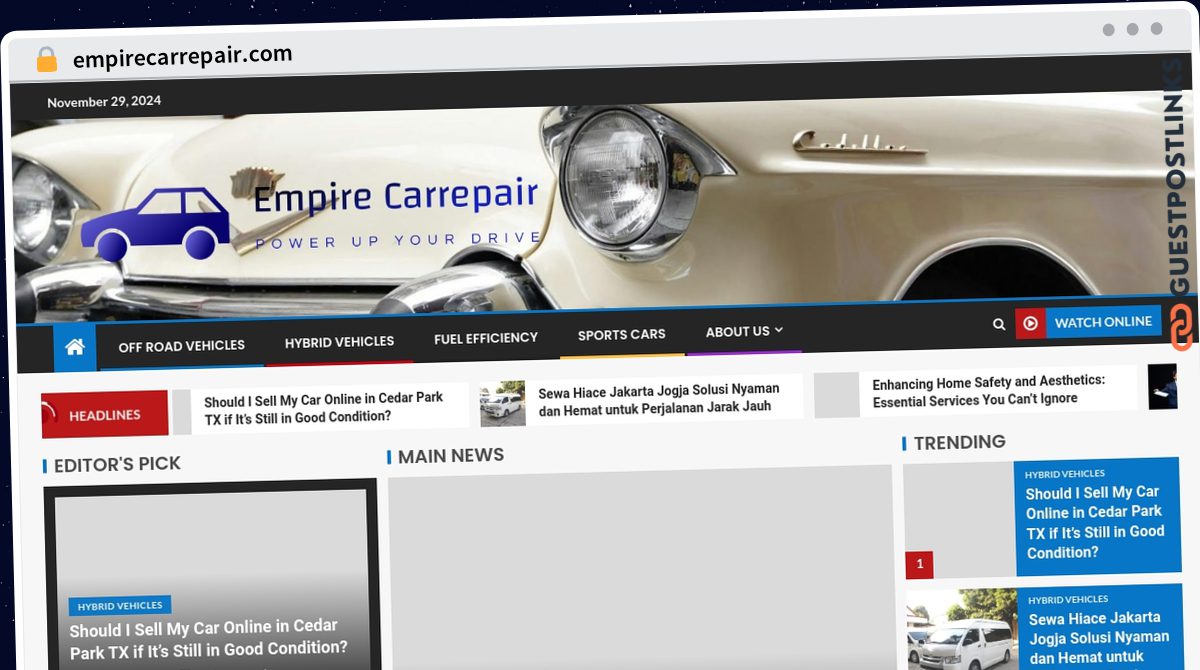Click the Main News featured image placeholder
Screen dimensions: 1200x670
coord(640,568)
